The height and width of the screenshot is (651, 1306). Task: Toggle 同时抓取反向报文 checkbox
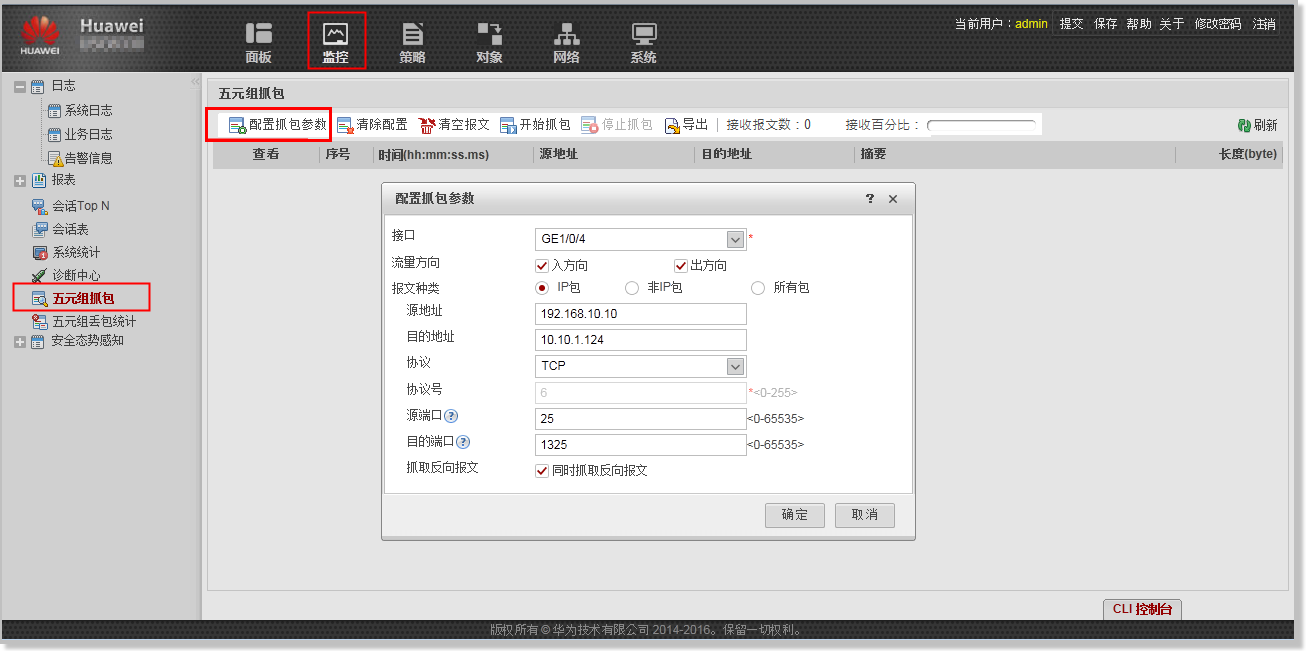coord(542,470)
